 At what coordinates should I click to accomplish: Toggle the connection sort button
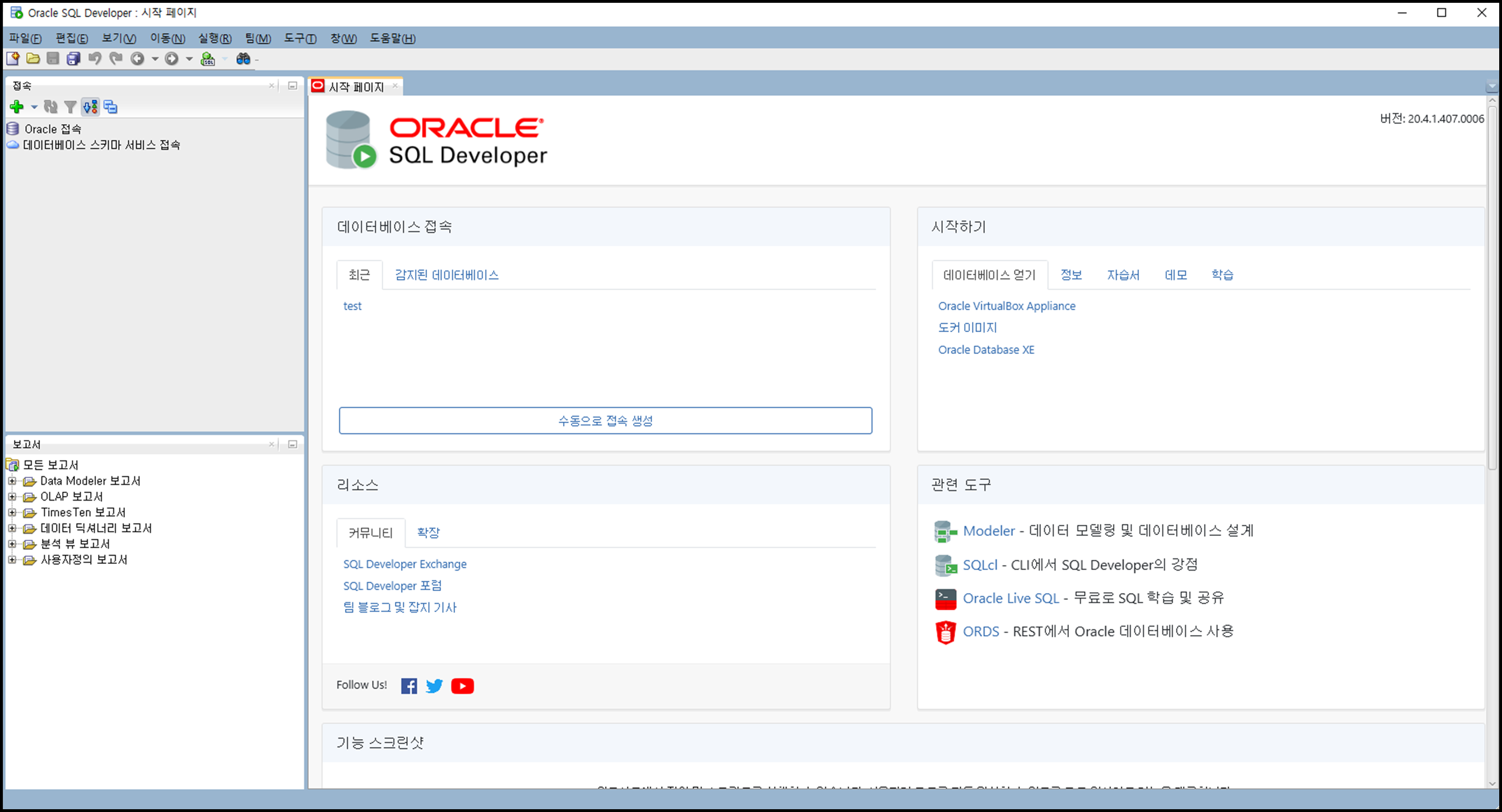tap(90, 106)
